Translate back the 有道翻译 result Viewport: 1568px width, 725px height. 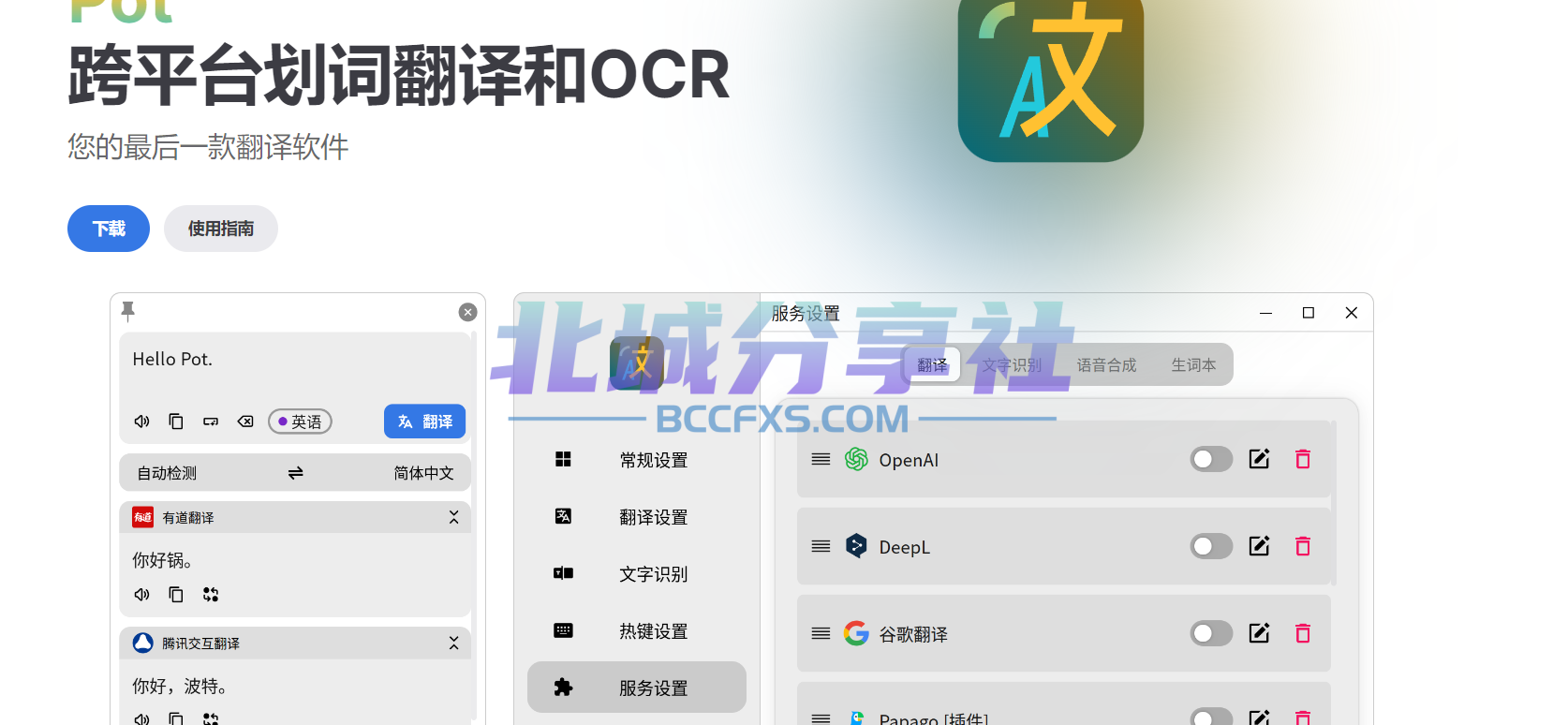pyautogui.click(x=211, y=595)
